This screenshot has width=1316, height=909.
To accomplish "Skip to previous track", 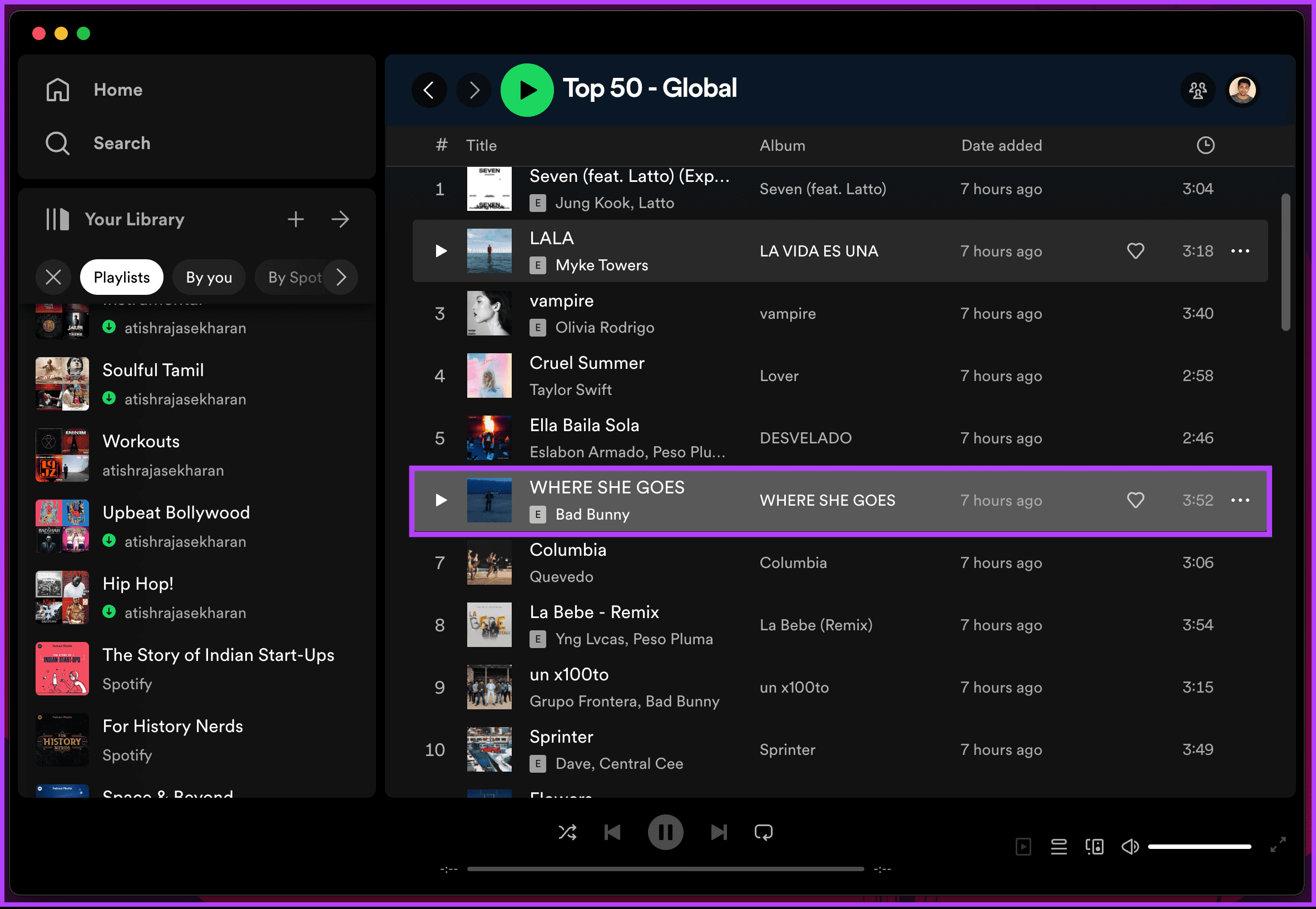I will coord(613,833).
